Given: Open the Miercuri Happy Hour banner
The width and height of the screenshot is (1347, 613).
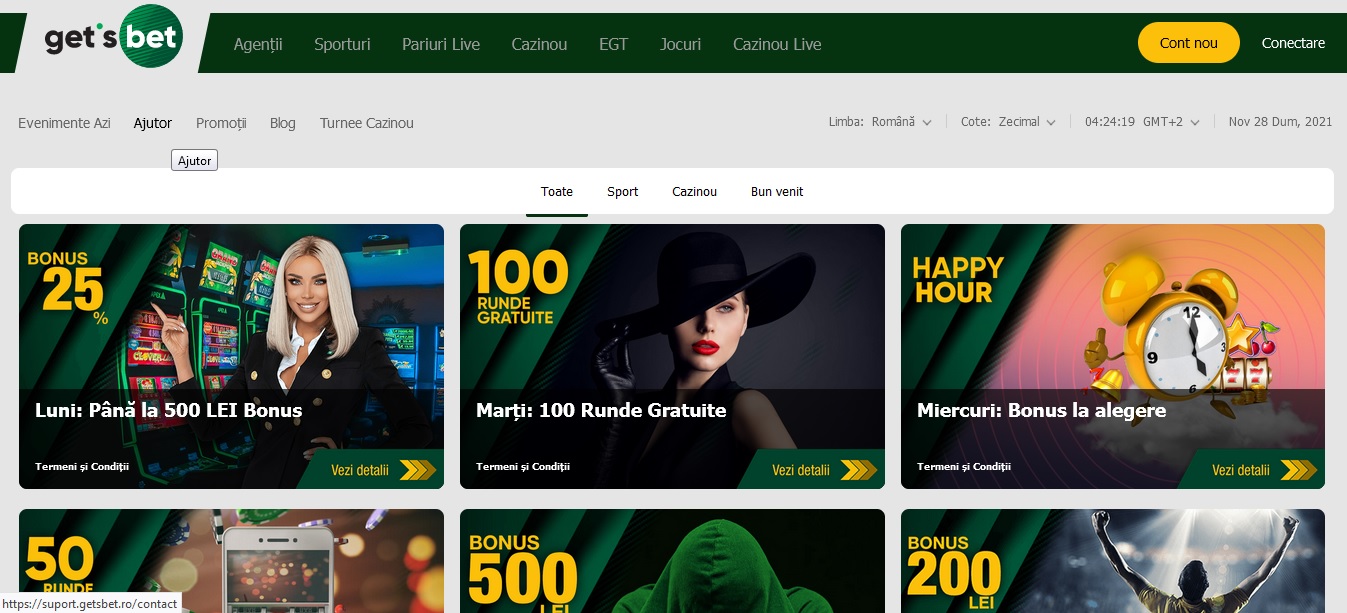Looking at the screenshot, I should click(1113, 356).
